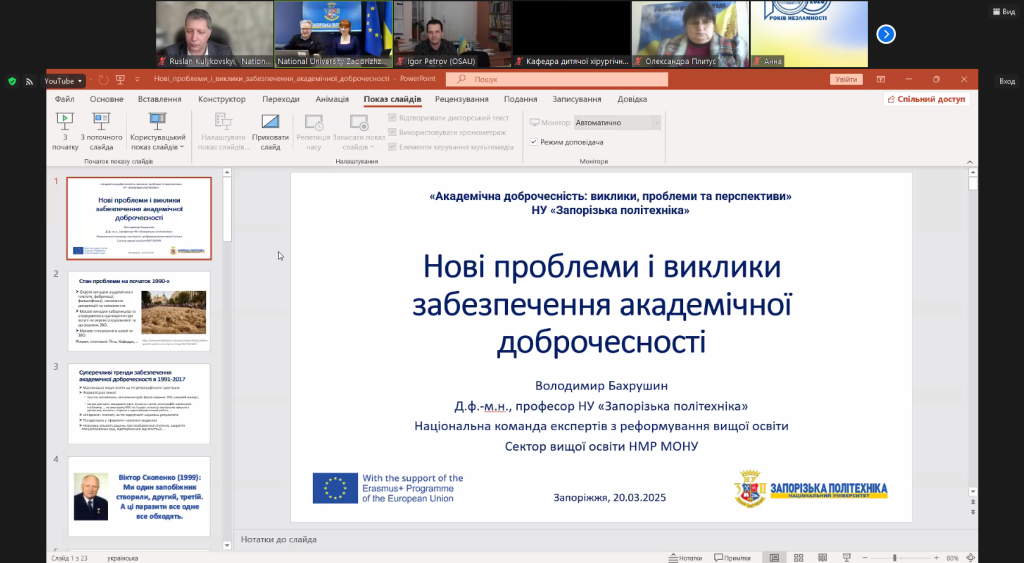1024x563 pixels.
Task: Start slideshow from current slide icon
Action: coord(101,121)
